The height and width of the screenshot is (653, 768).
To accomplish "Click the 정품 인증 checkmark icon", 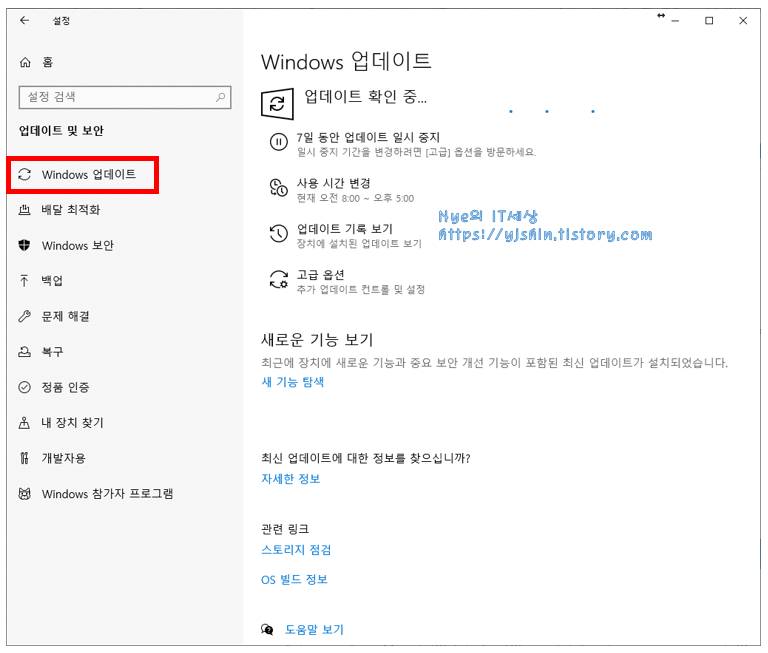I will tap(24, 387).
